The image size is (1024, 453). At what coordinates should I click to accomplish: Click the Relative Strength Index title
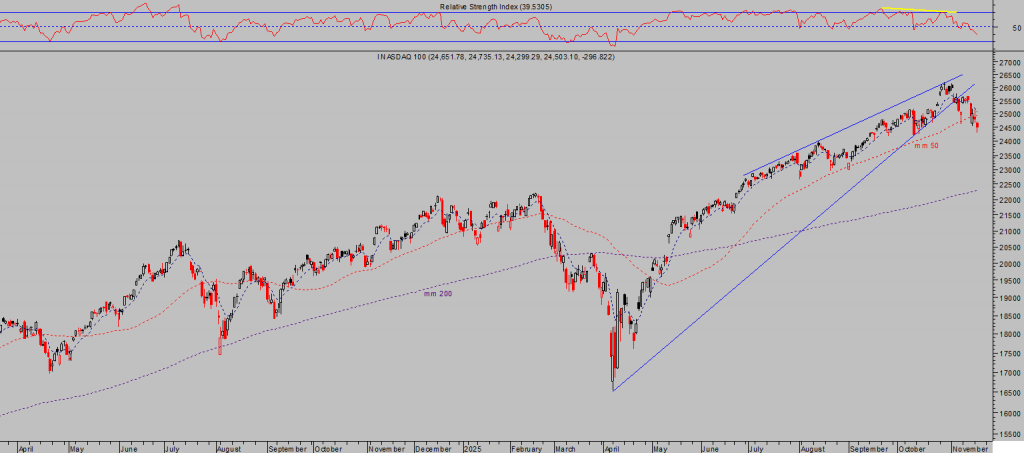click(x=496, y=6)
